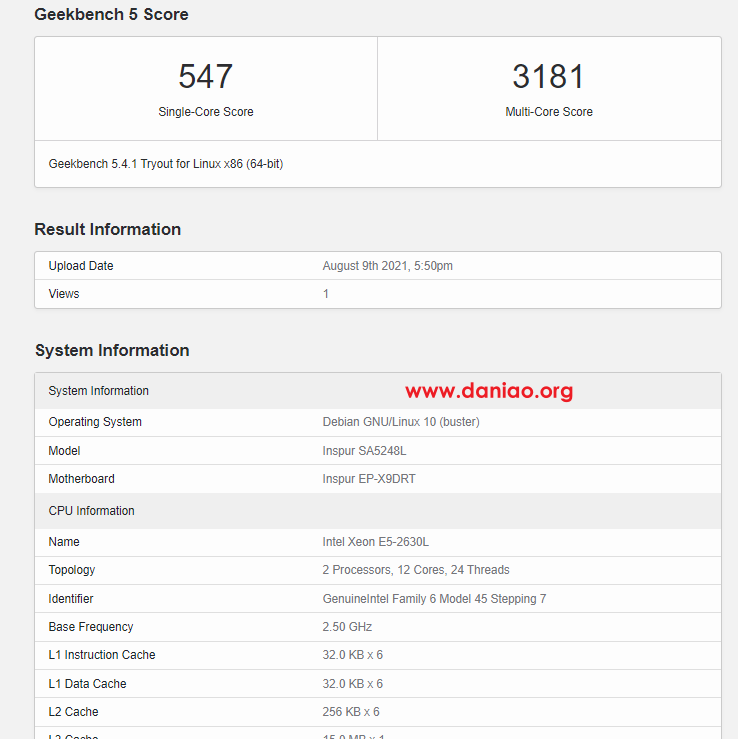Image resolution: width=738 pixels, height=739 pixels.
Task: Click the L2 Cache label
Action: pos(74,712)
